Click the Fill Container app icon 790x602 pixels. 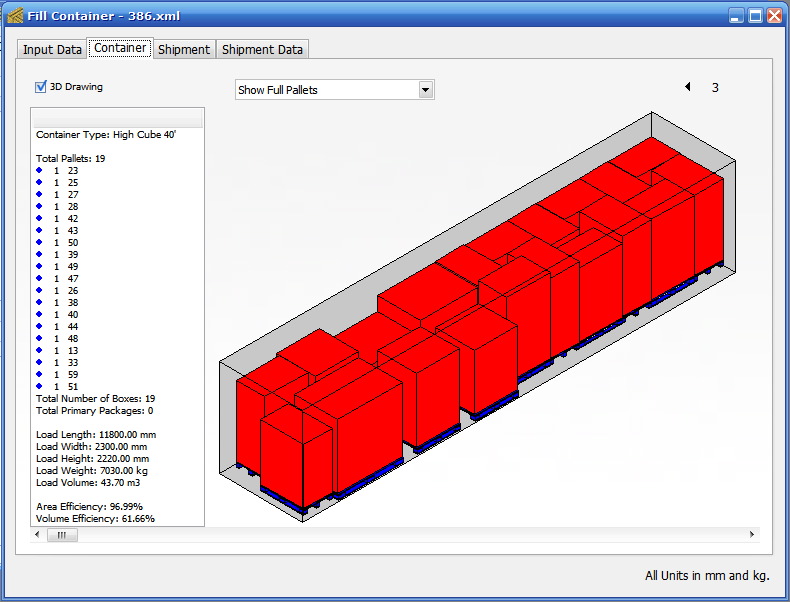pyautogui.click(x=15, y=16)
